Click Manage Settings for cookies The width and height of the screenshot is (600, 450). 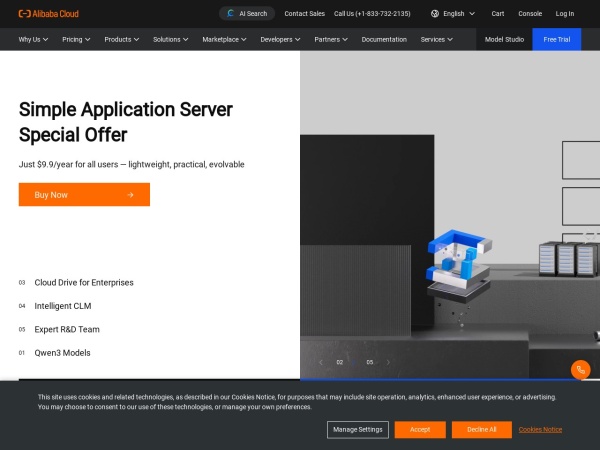[358, 430]
